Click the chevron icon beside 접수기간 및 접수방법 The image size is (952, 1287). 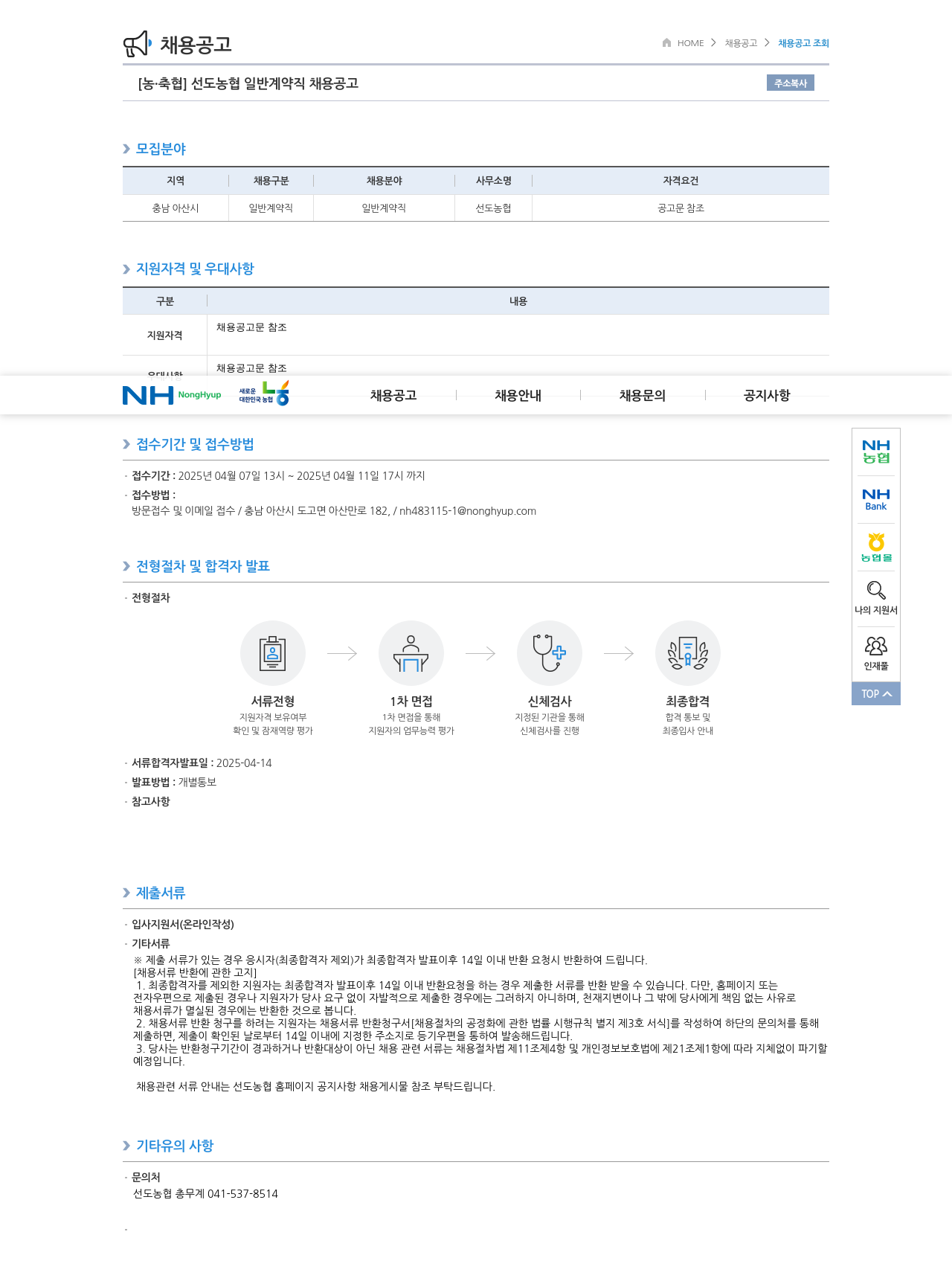126,444
